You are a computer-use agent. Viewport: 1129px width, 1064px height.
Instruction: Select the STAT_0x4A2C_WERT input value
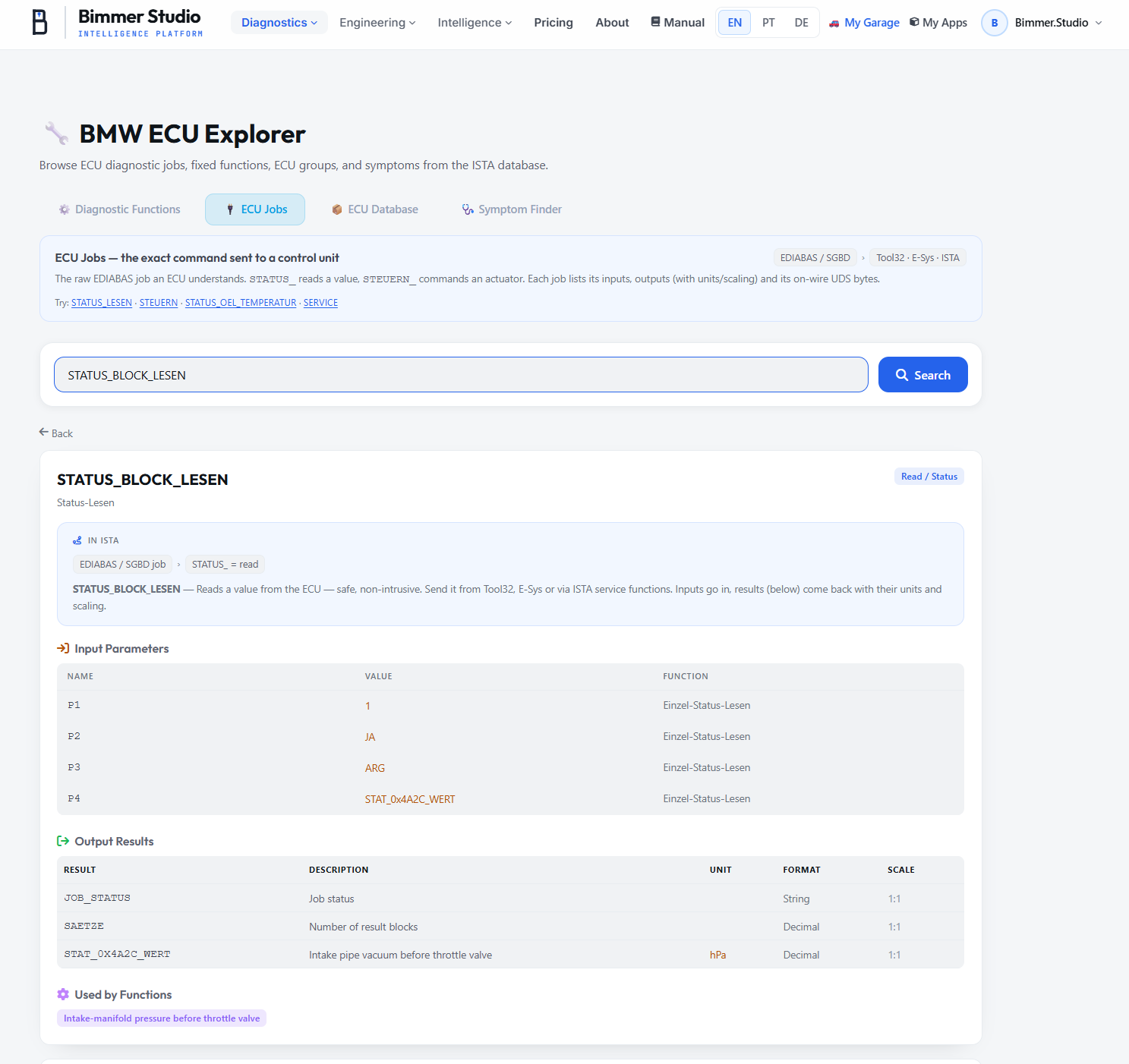(410, 799)
